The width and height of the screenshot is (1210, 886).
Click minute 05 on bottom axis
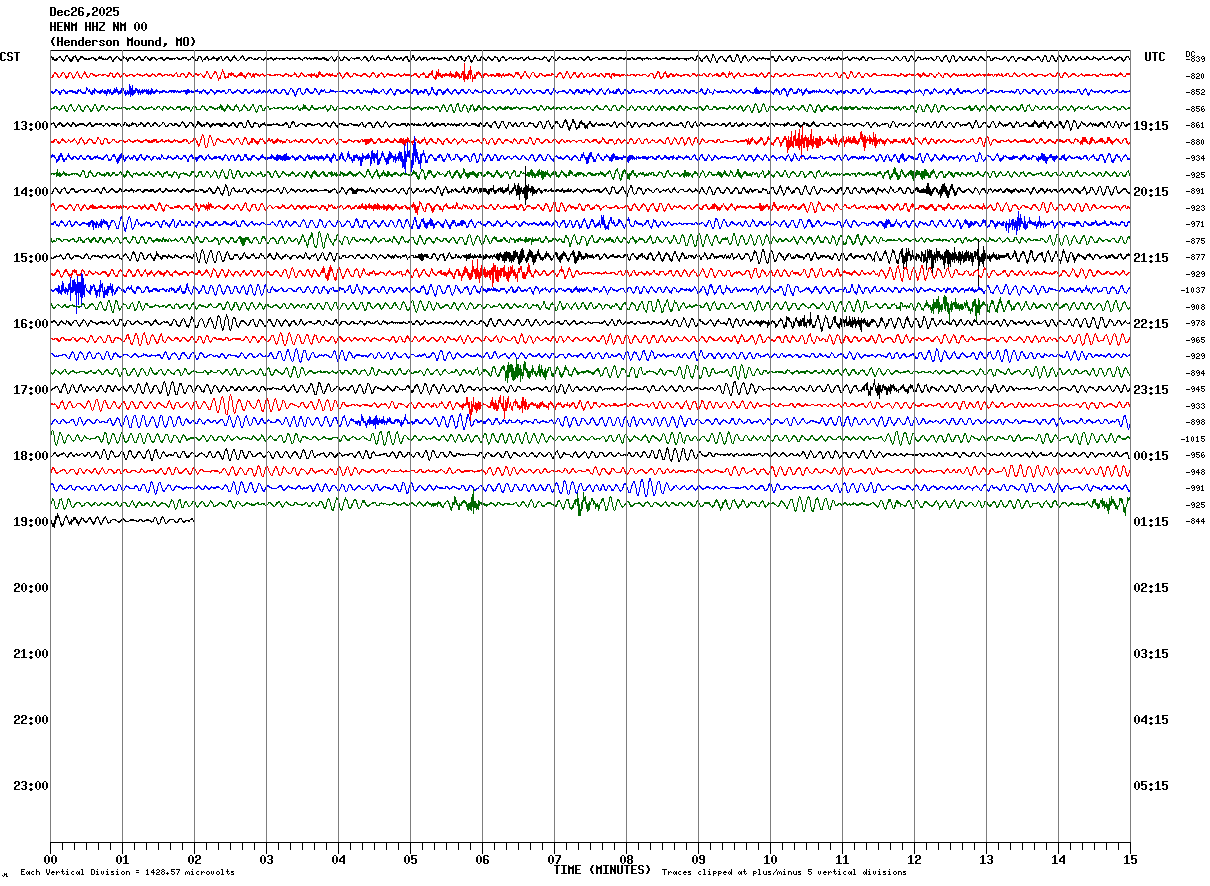(410, 859)
